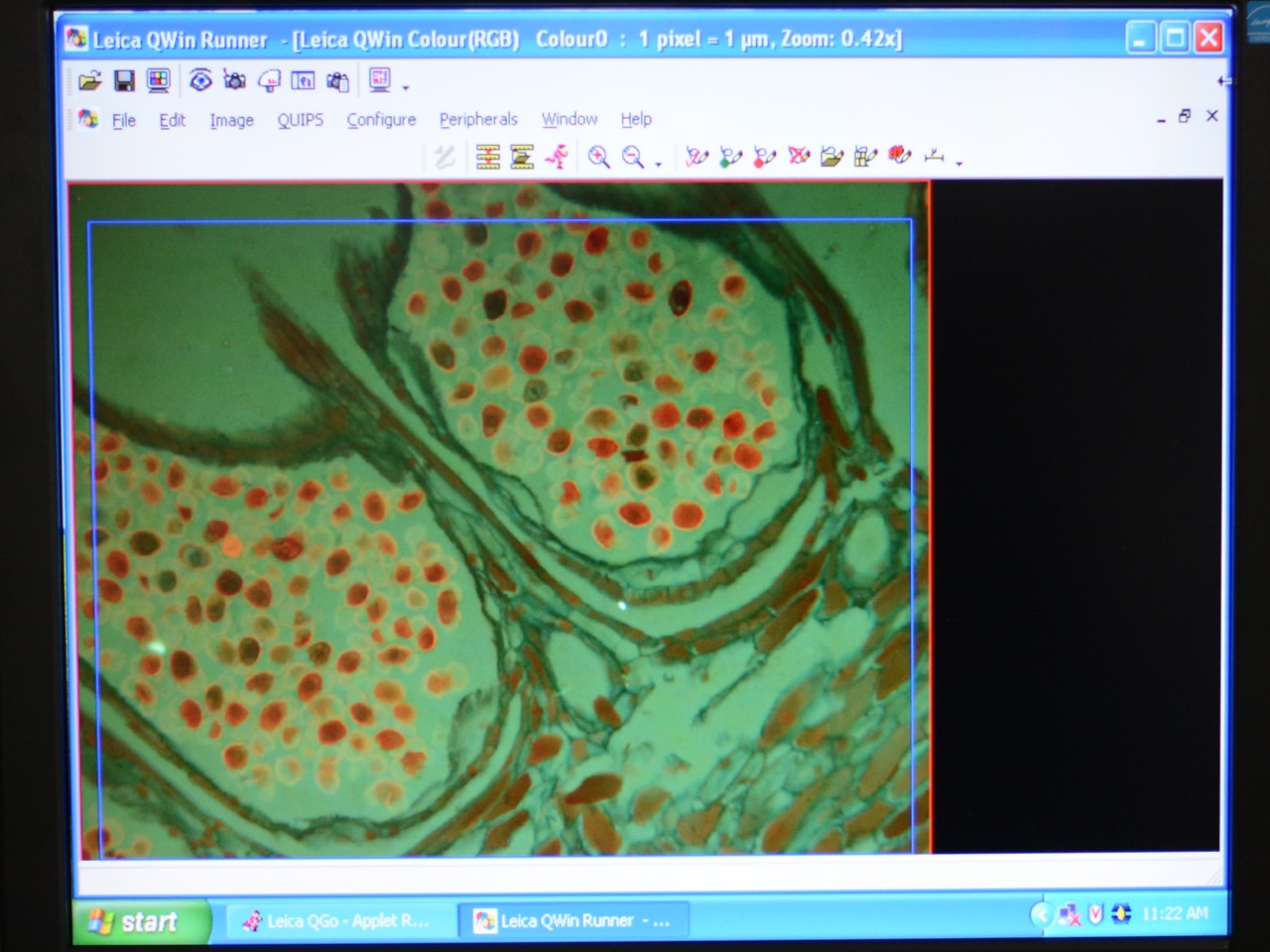
Task: Click the antivirus shield tray icon
Action: (1095, 914)
